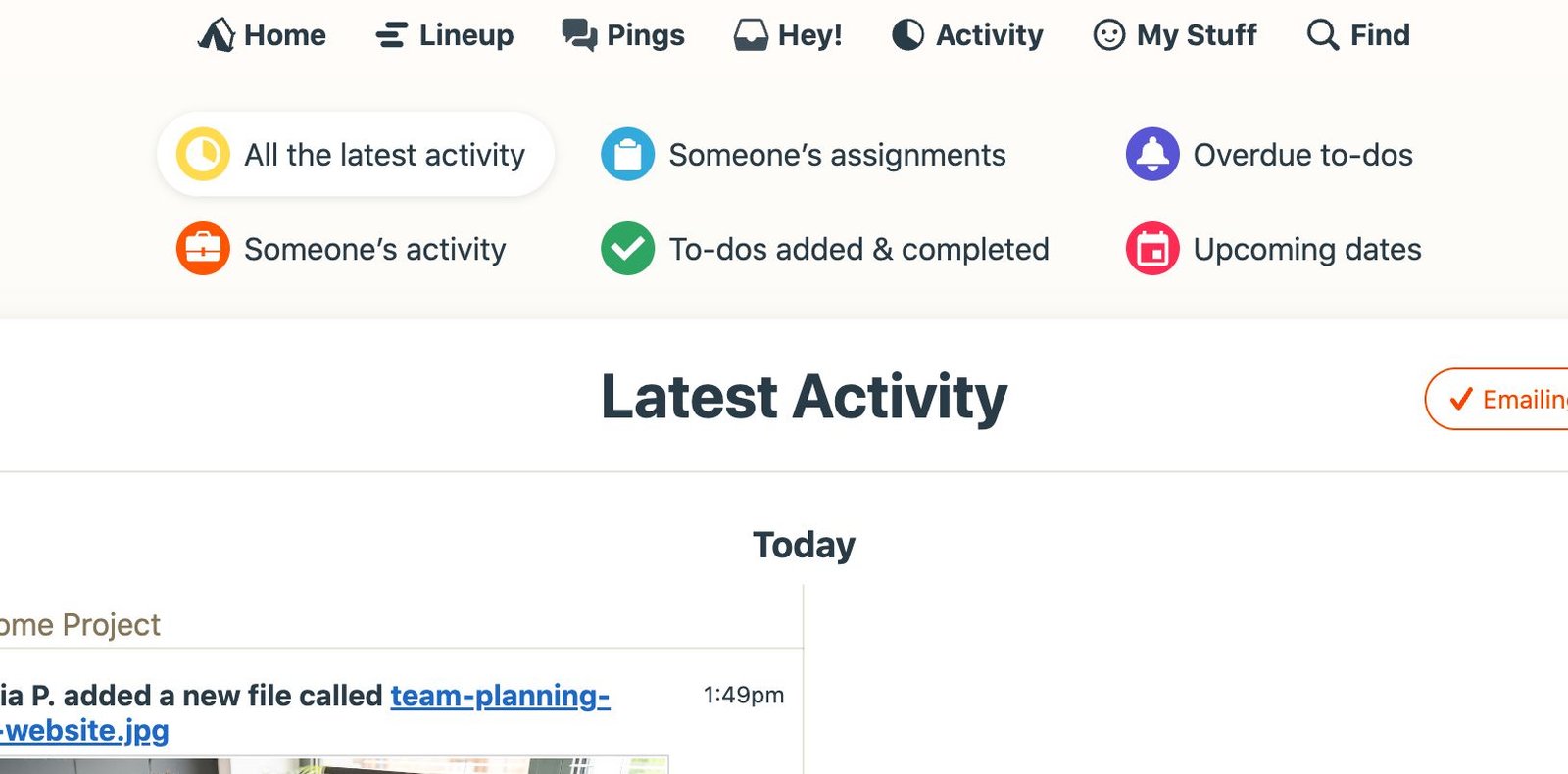Click the purple bell overdue icon
This screenshot has width=1568, height=774.
[1151, 154]
